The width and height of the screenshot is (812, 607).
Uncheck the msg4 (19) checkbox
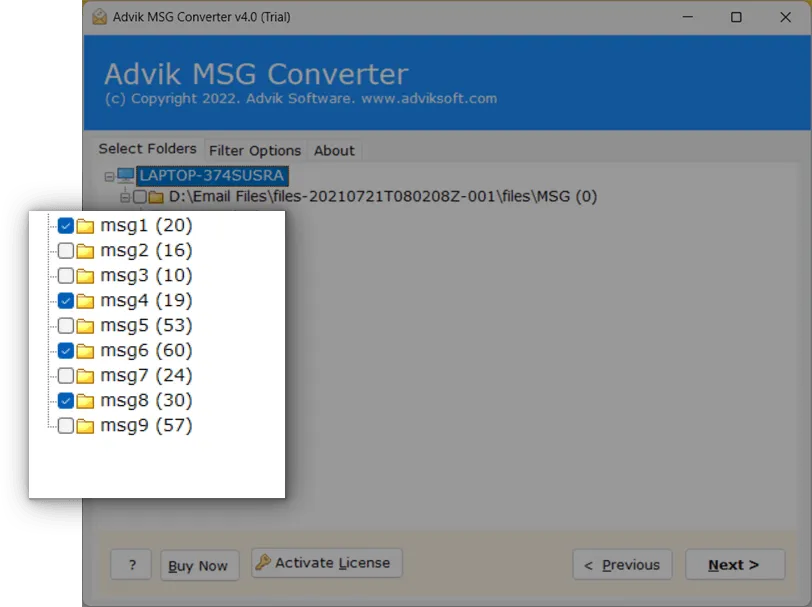66,300
